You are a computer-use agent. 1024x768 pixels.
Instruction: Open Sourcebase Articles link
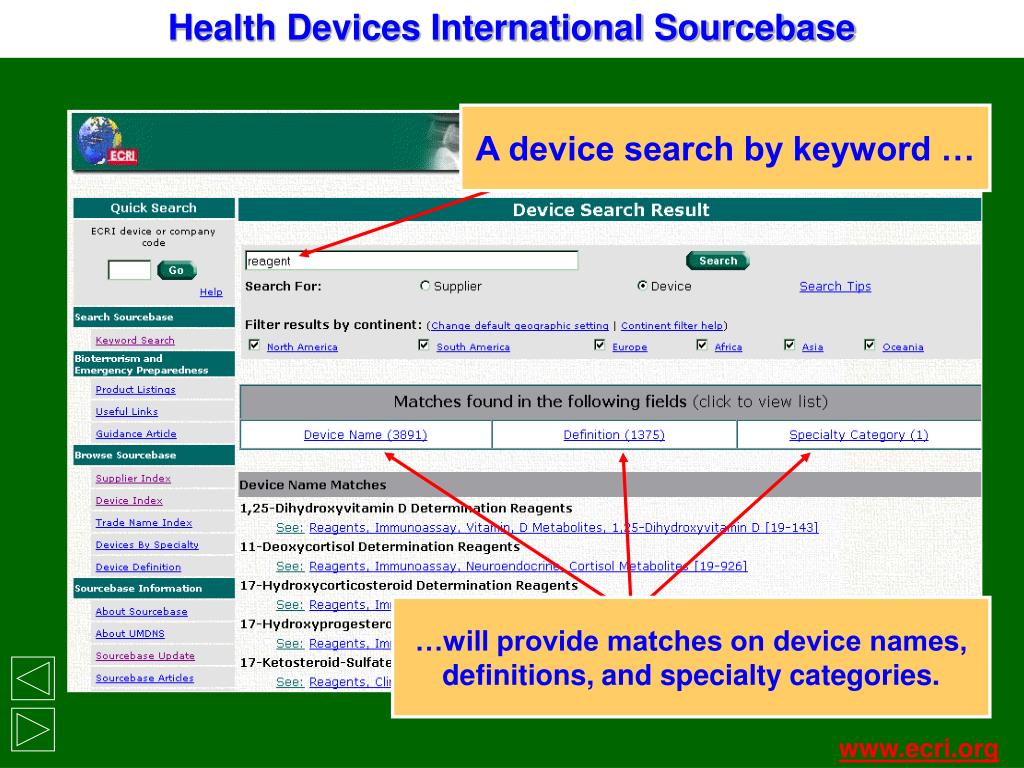[145, 679]
